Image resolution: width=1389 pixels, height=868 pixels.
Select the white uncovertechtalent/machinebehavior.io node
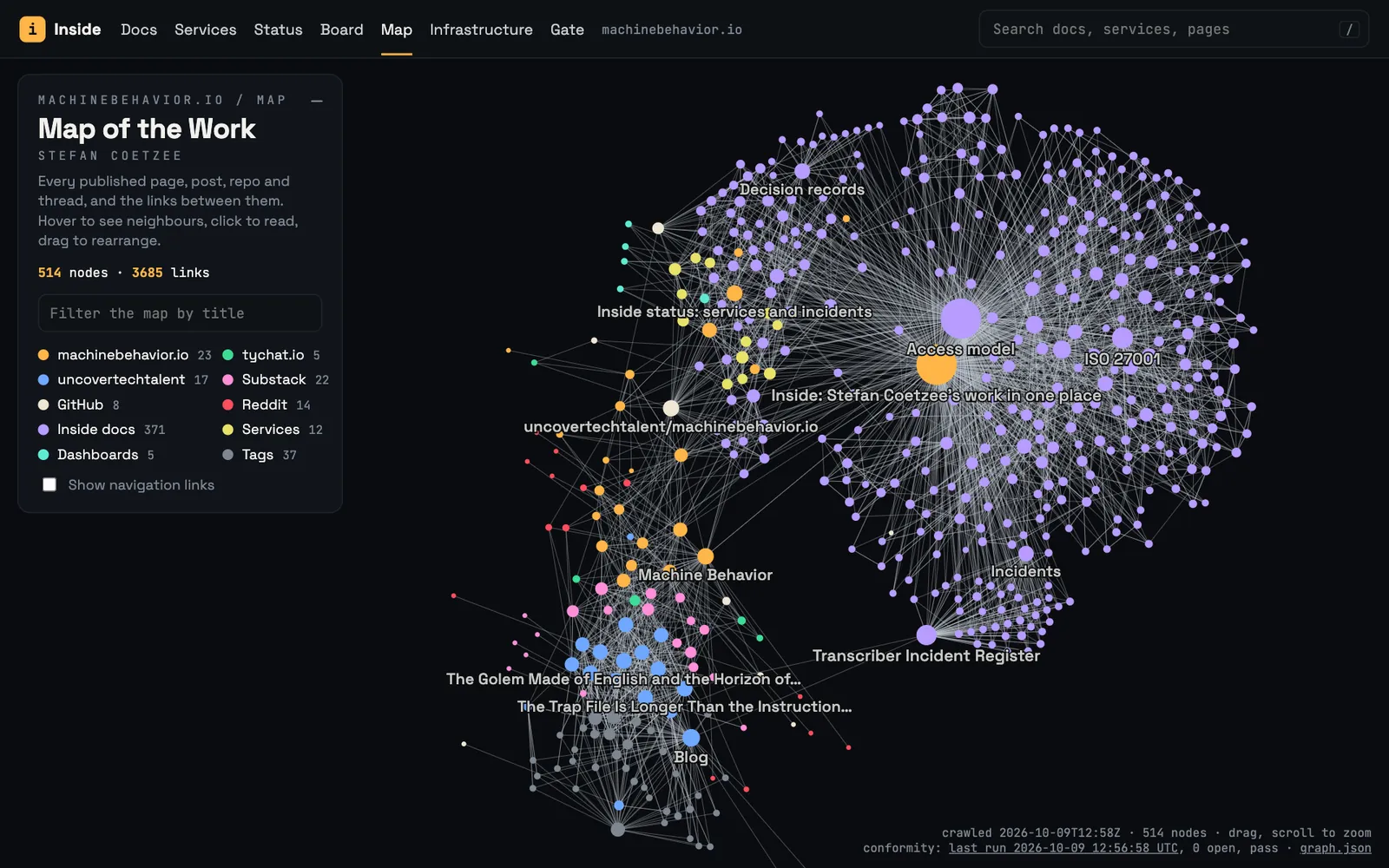(671, 408)
